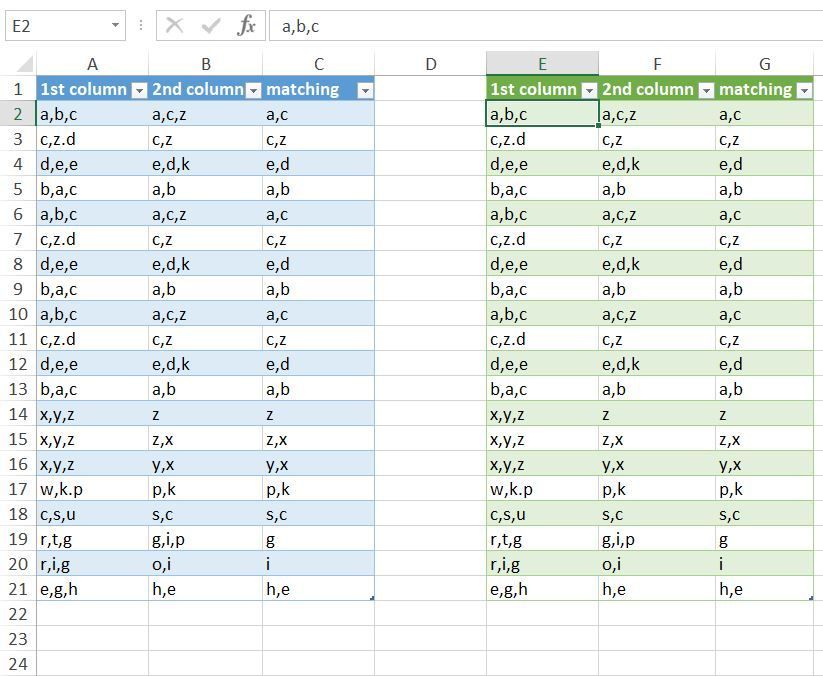
Task: Open the filter dropdown on blue '1st column' header
Action: pos(140,89)
